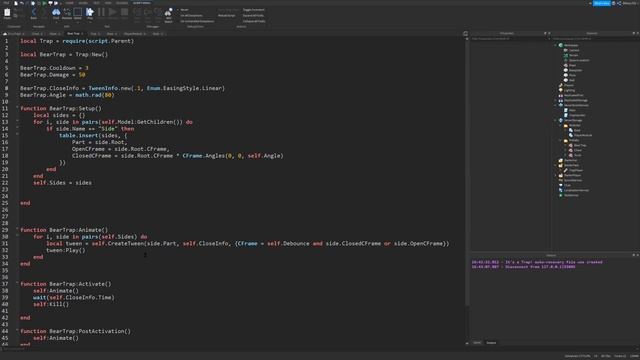Viewport: 640px width, 360px height.
Task: Click the Pause playback icon
Action: [x=101, y=12]
